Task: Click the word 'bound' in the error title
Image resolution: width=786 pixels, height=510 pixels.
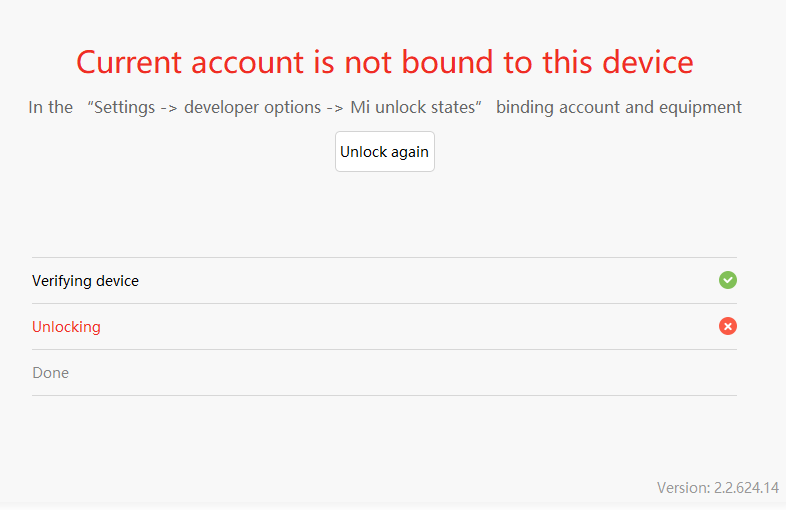Action: coord(447,62)
